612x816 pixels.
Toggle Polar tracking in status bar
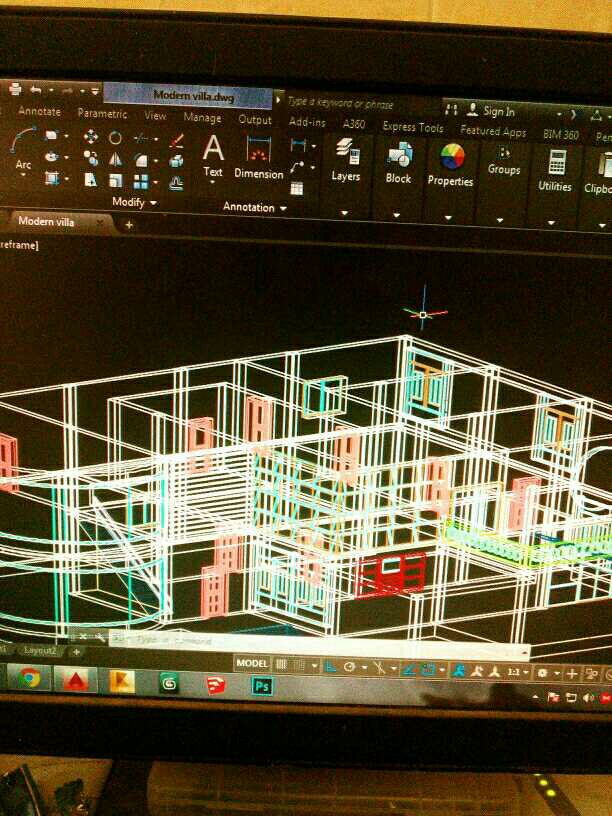(349, 667)
